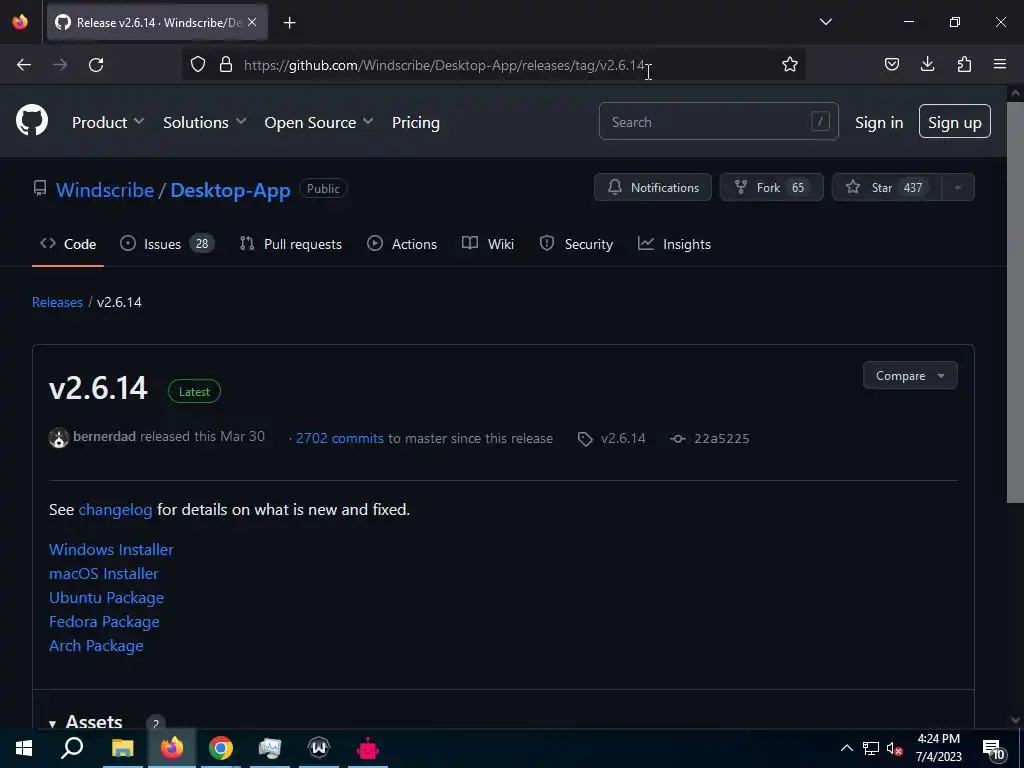Fork the repository
The width and height of the screenshot is (1024, 768).
(x=771, y=187)
